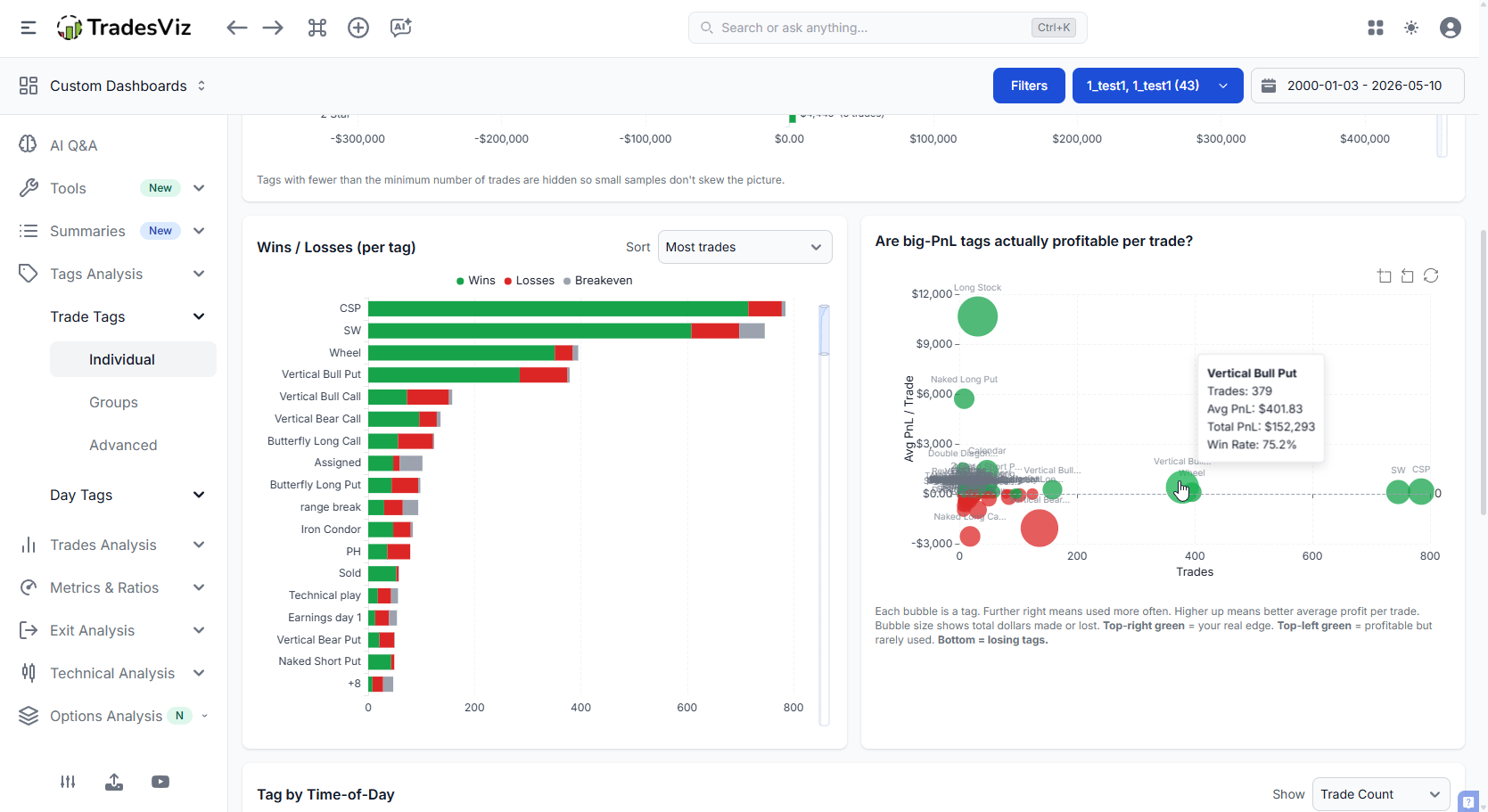Screen dimensions: 1488x812
Task: Toggle Wins series in legend
Action: coord(476,280)
